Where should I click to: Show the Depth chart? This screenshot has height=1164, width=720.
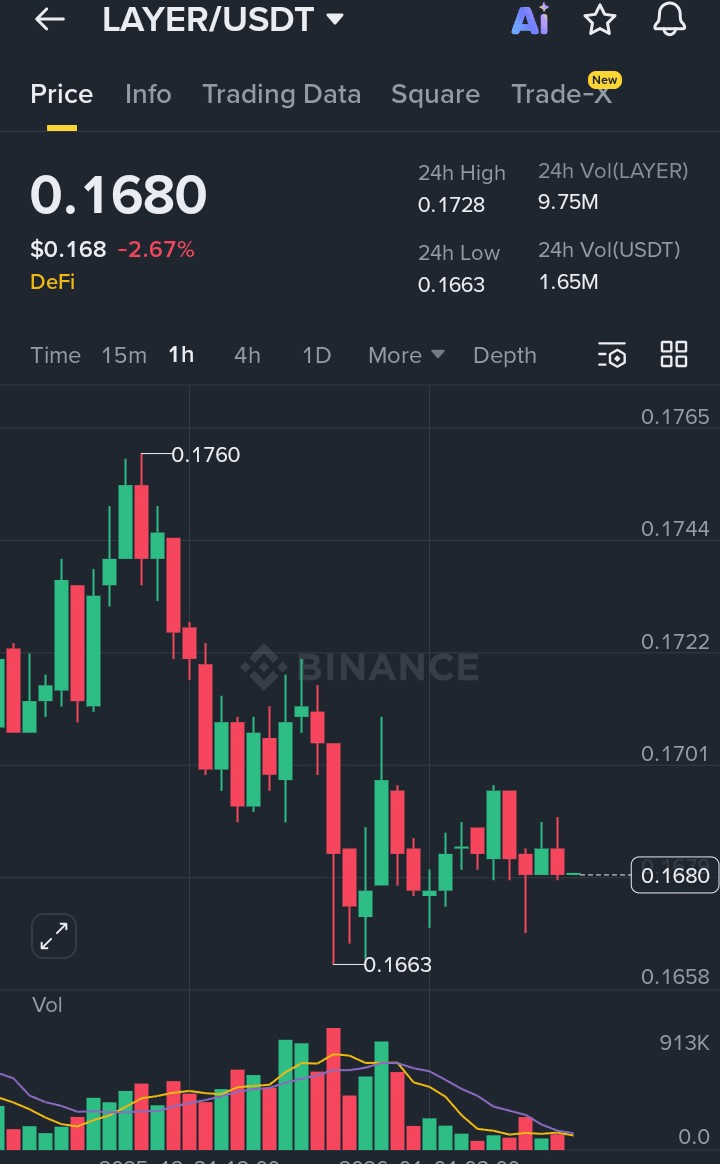click(x=504, y=355)
